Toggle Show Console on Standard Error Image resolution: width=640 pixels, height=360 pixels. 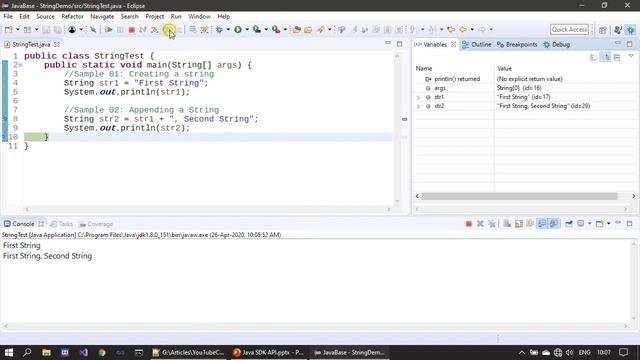553,224
